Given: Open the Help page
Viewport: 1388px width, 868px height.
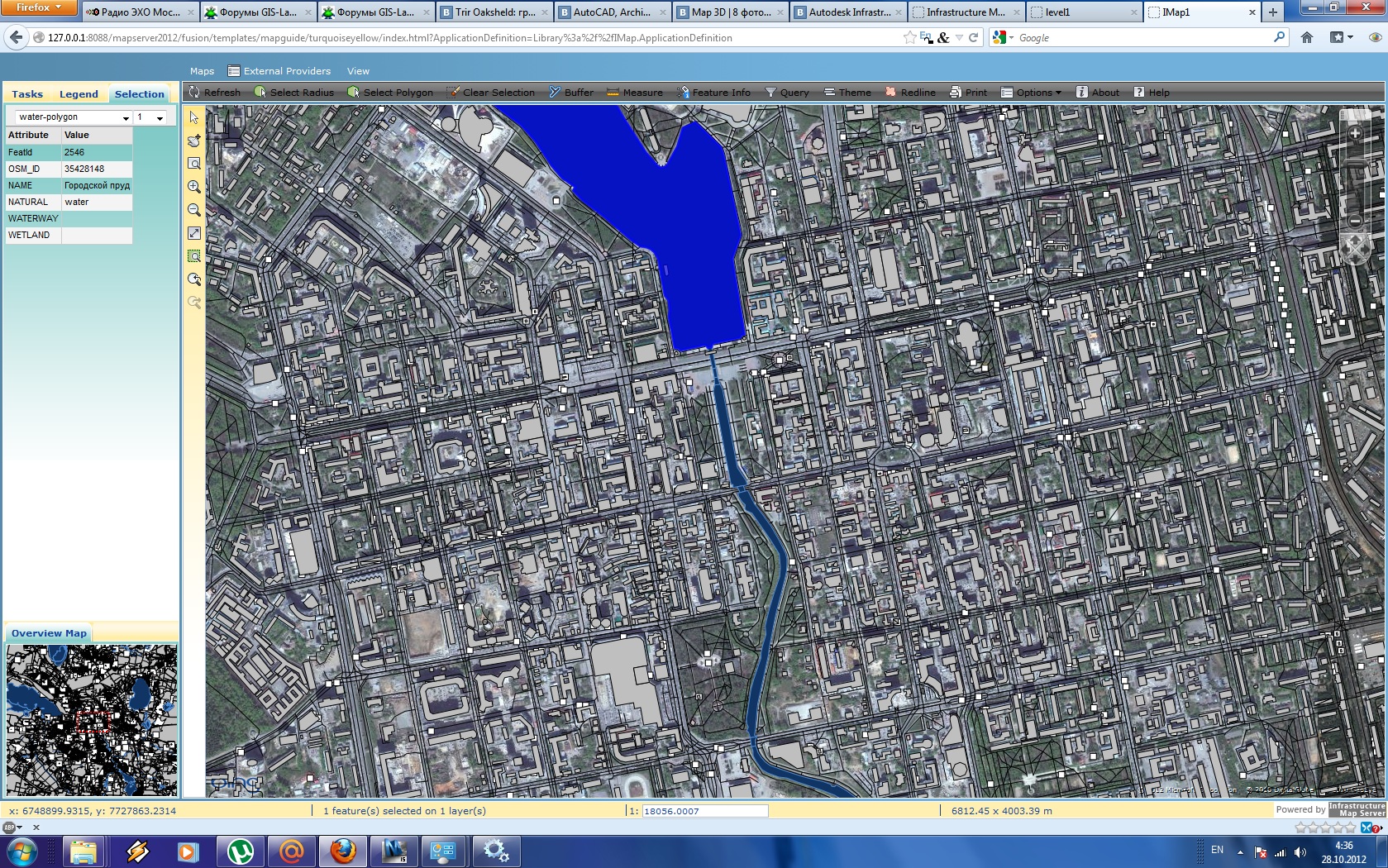Looking at the screenshot, I should [1152, 93].
